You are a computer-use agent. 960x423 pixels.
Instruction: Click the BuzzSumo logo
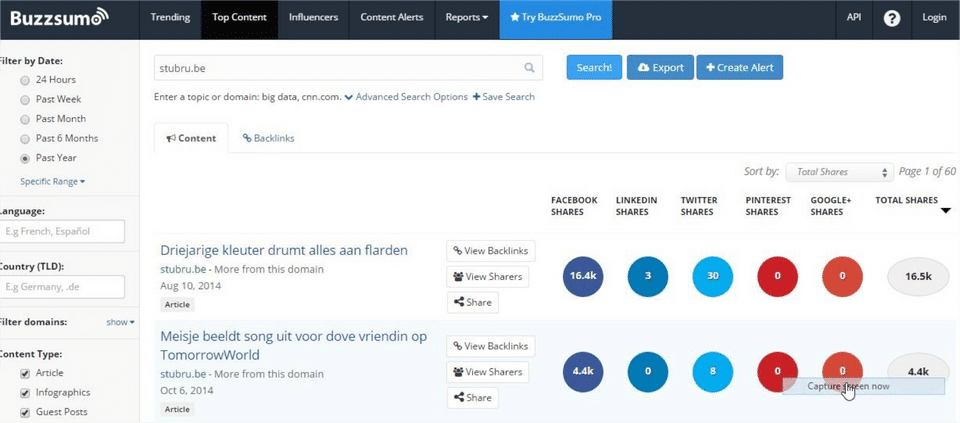tap(59, 18)
